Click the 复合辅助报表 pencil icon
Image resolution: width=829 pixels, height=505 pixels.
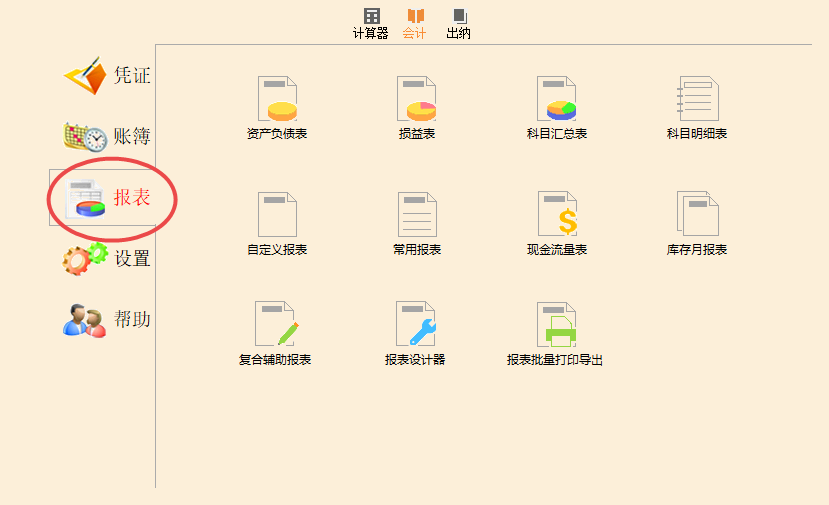276,324
